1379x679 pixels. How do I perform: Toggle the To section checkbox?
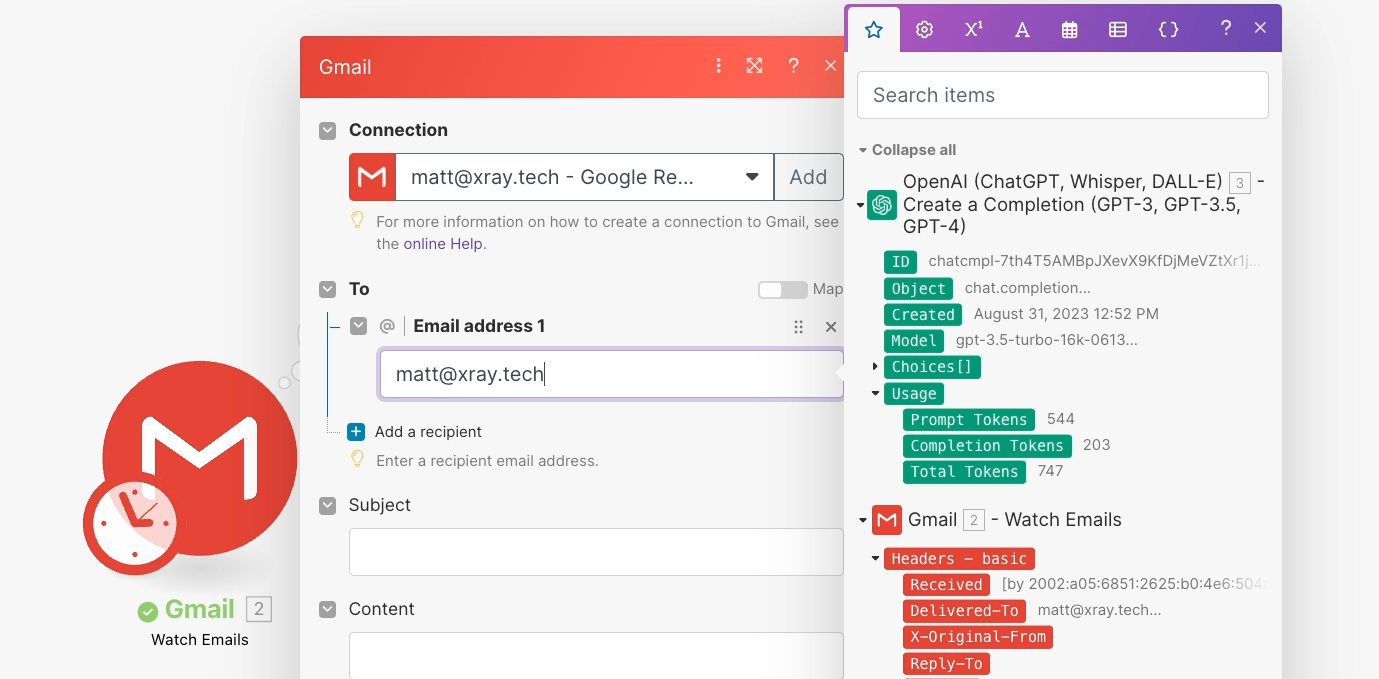[327, 289]
